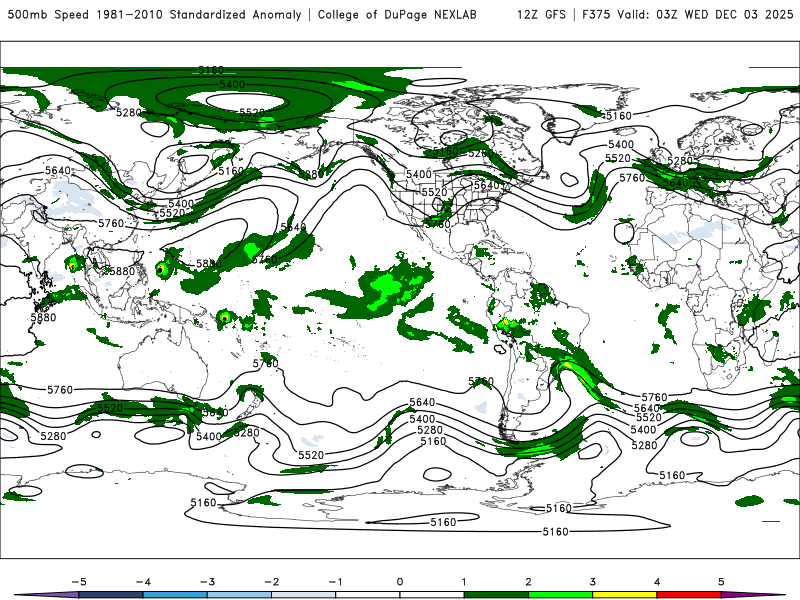The image size is (800, 600).
Task: Click the 'College of DuPage NEXLAB' label
Action: coord(397,14)
